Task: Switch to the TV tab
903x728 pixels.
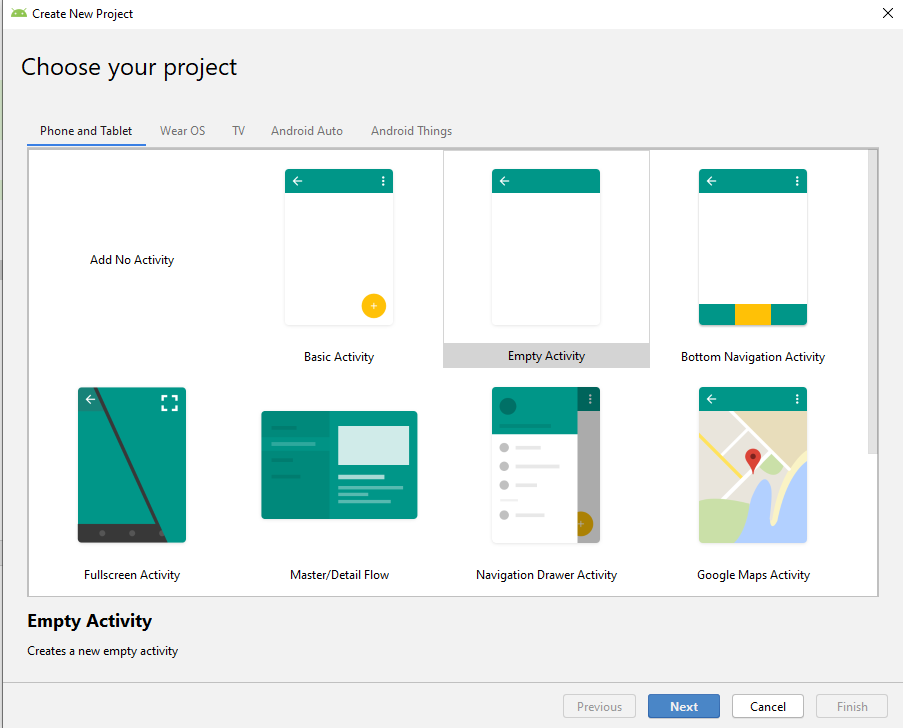Action: [238, 131]
